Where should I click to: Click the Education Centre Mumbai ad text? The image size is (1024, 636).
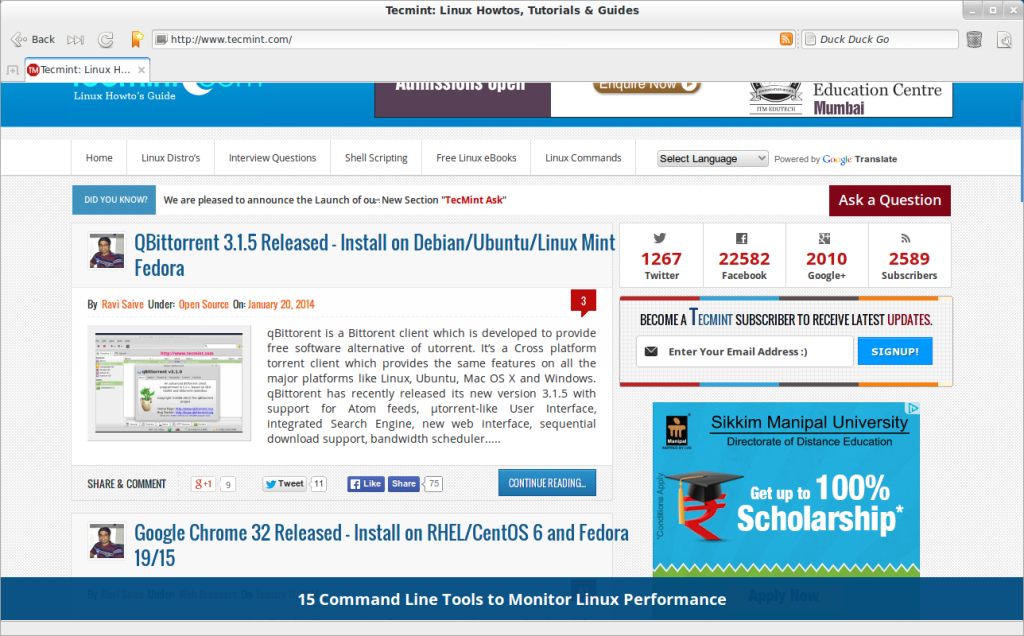877,99
